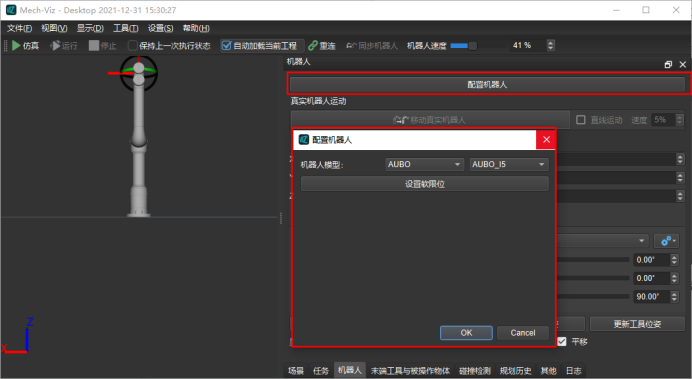Click the 移动真实机器人 button
The image size is (692, 379).
430,120
